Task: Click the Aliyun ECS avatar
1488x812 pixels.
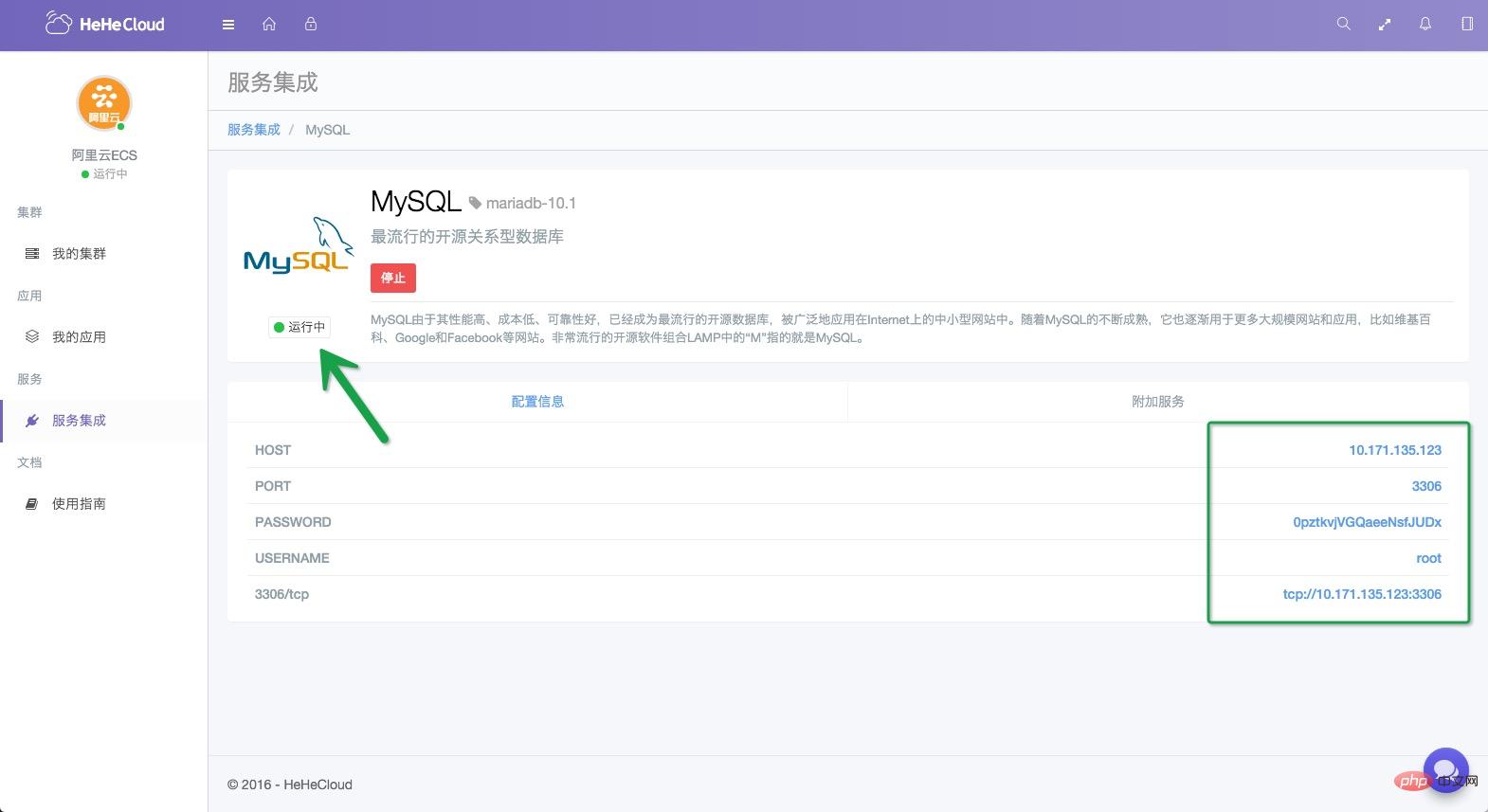Action: click(103, 103)
